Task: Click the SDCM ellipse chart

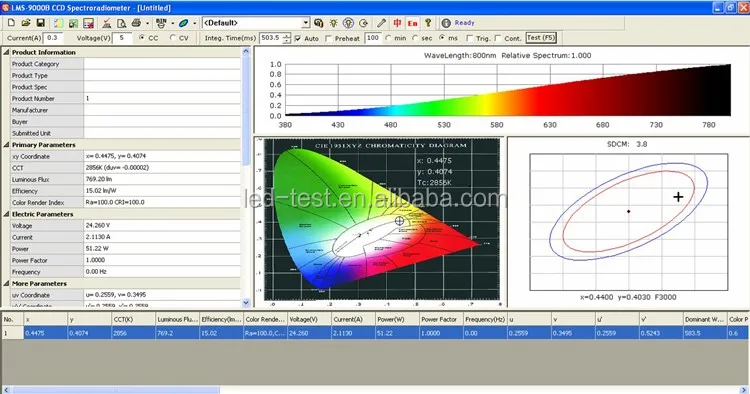Action: [629, 222]
